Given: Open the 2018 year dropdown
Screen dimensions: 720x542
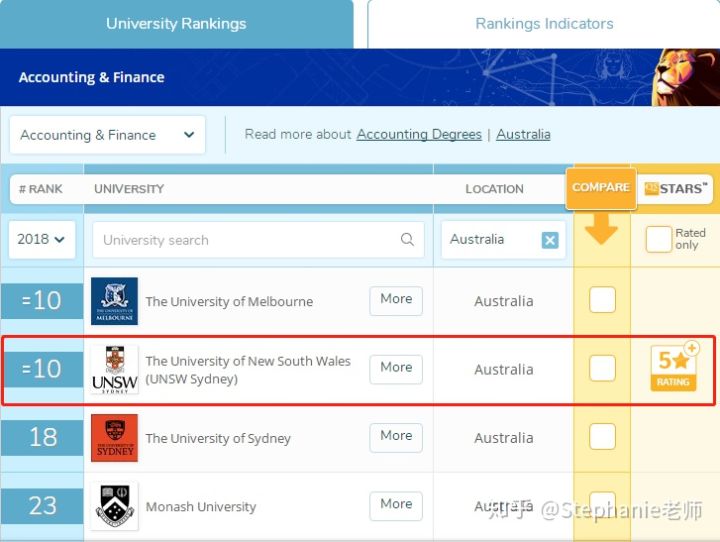Looking at the screenshot, I should (x=42, y=239).
